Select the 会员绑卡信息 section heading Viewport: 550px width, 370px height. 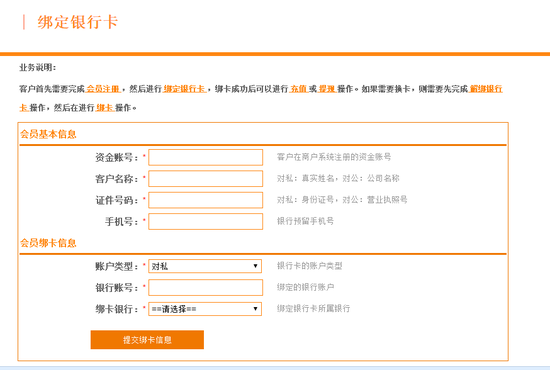click(48, 243)
